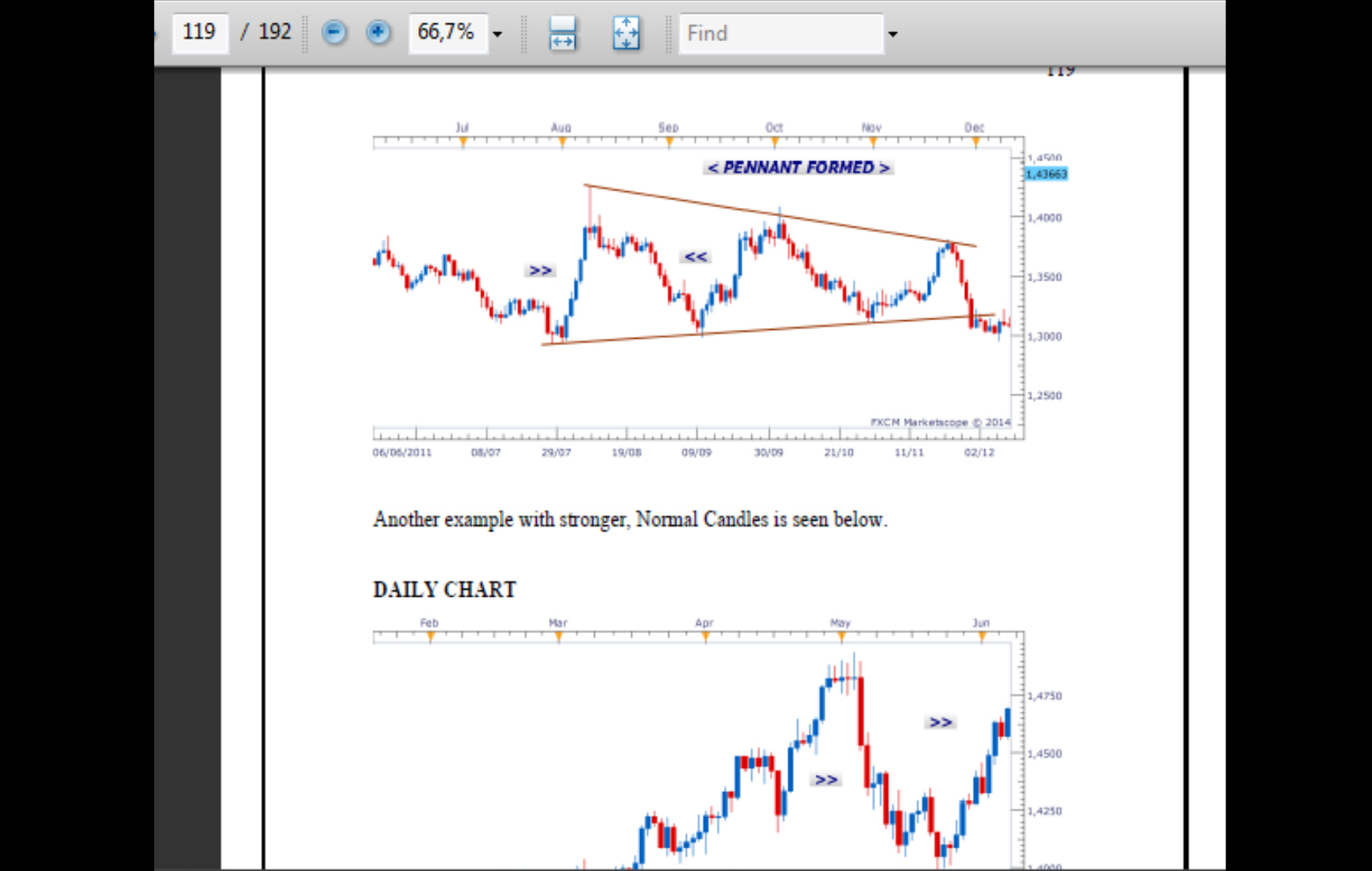Click the PENNANT FORMED chart label
The width and height of the screenshot is (1372, 871).
[x=798, y=168]
